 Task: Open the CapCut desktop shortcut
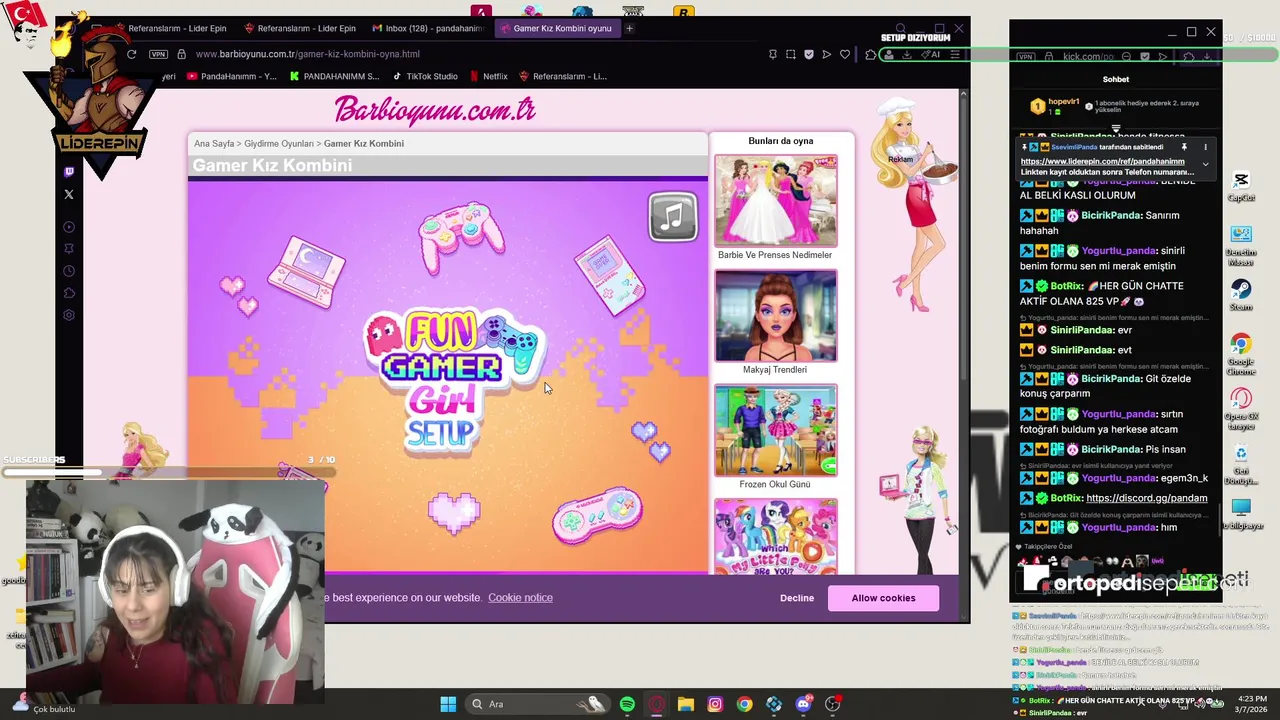[x=1241, y=186]
